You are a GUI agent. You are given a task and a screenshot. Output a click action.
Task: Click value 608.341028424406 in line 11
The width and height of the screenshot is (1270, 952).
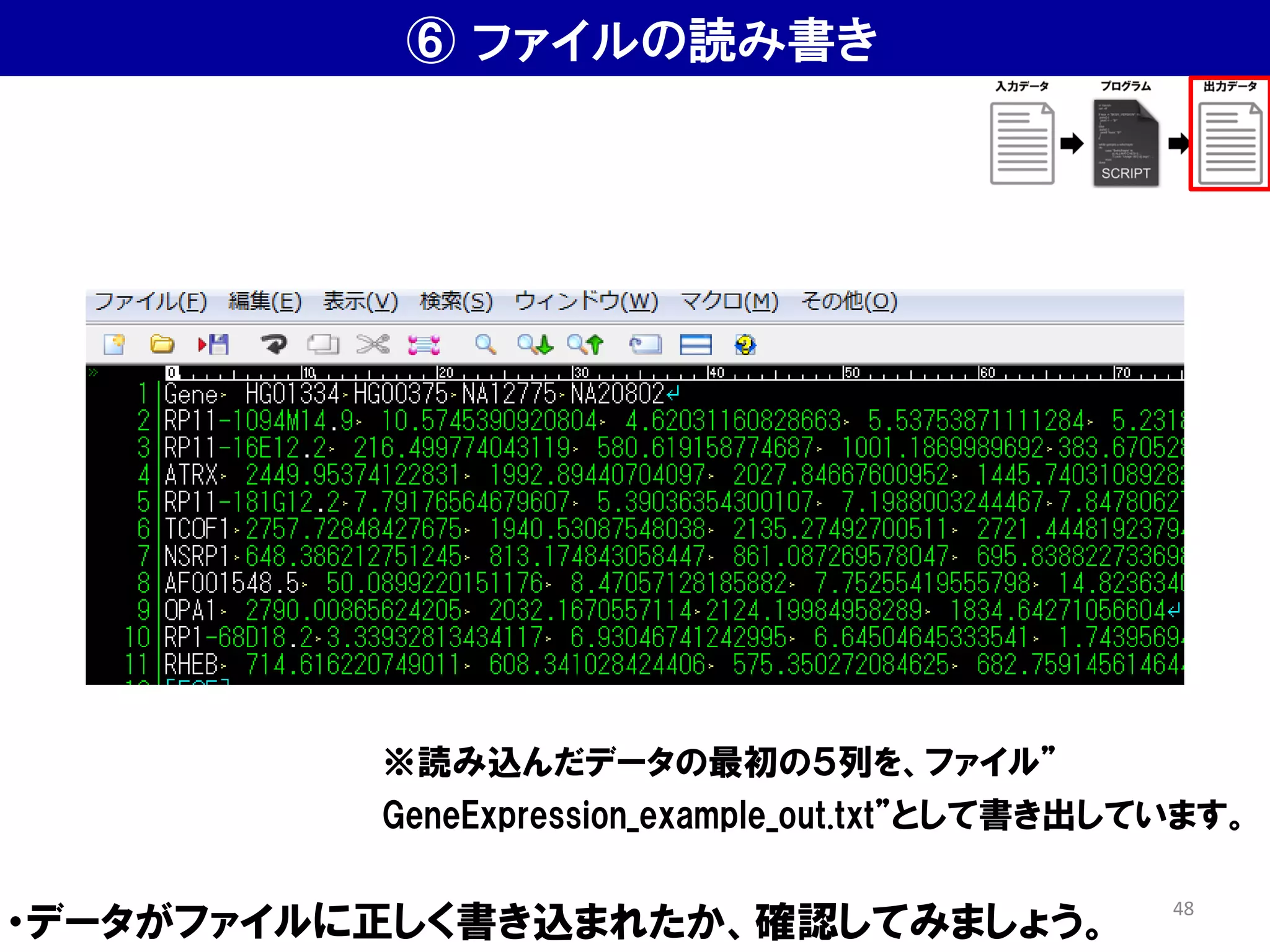coord(598,665)
